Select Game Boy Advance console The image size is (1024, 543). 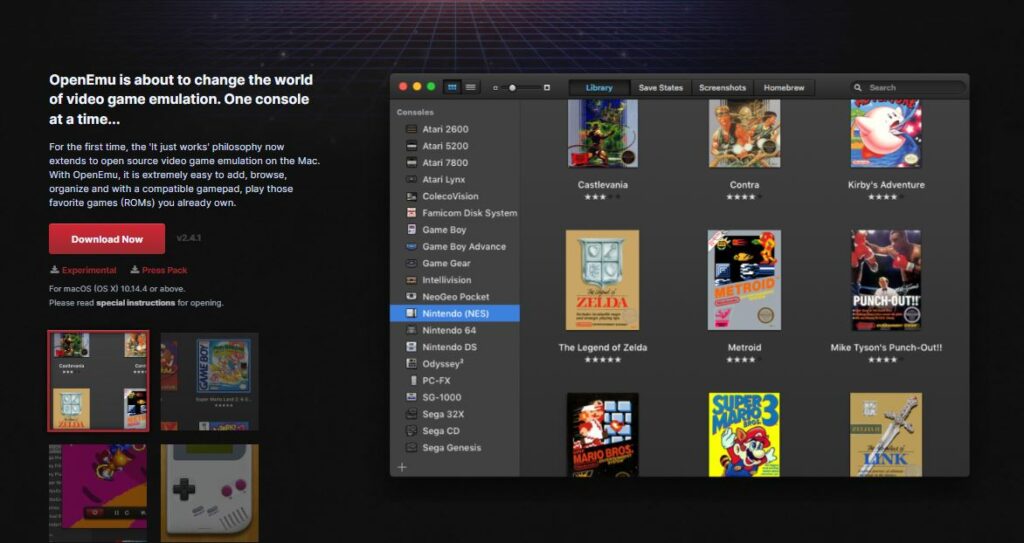455,246
